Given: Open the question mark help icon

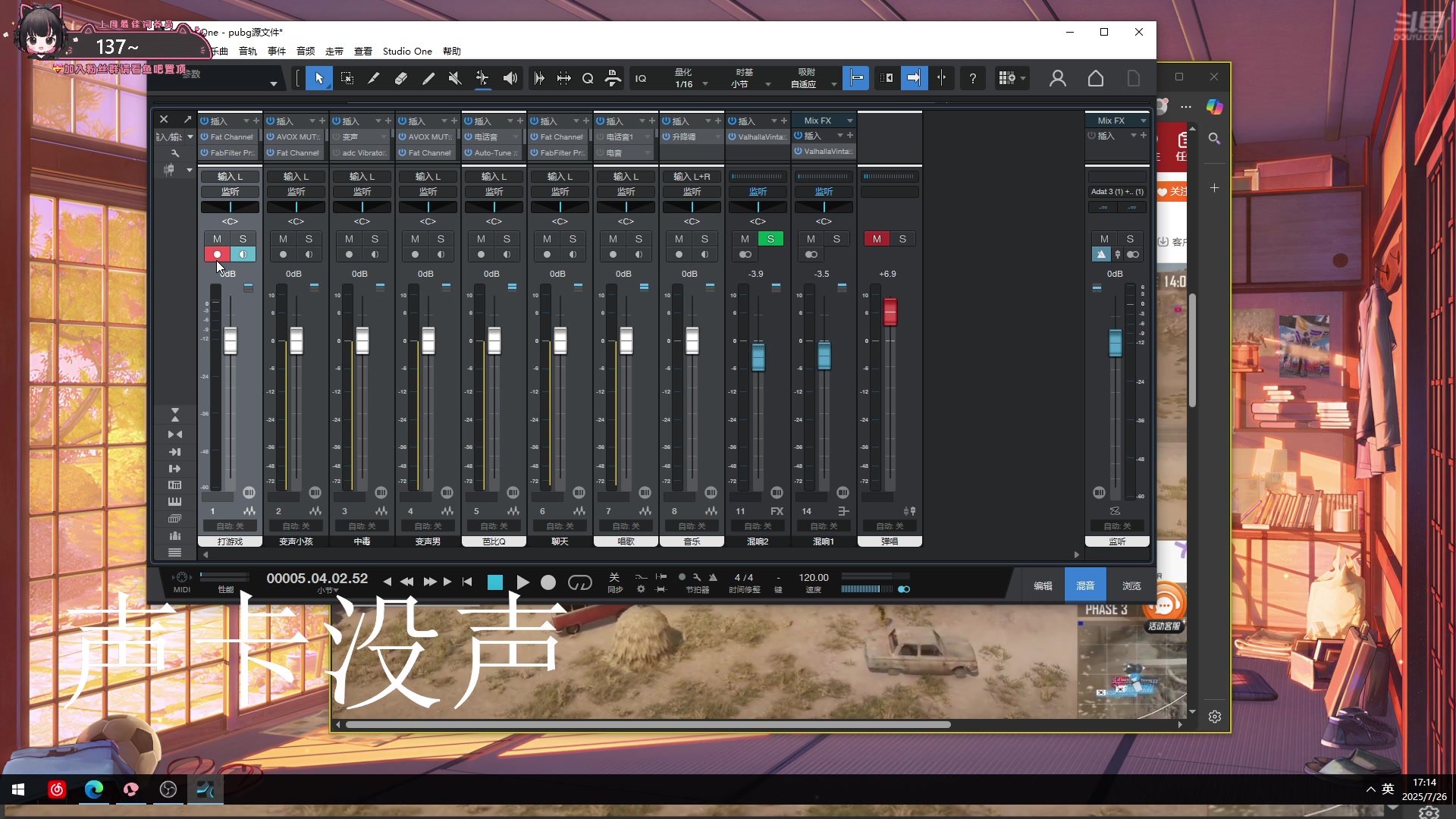Looking at the screenshot, I should coord(972,78).
